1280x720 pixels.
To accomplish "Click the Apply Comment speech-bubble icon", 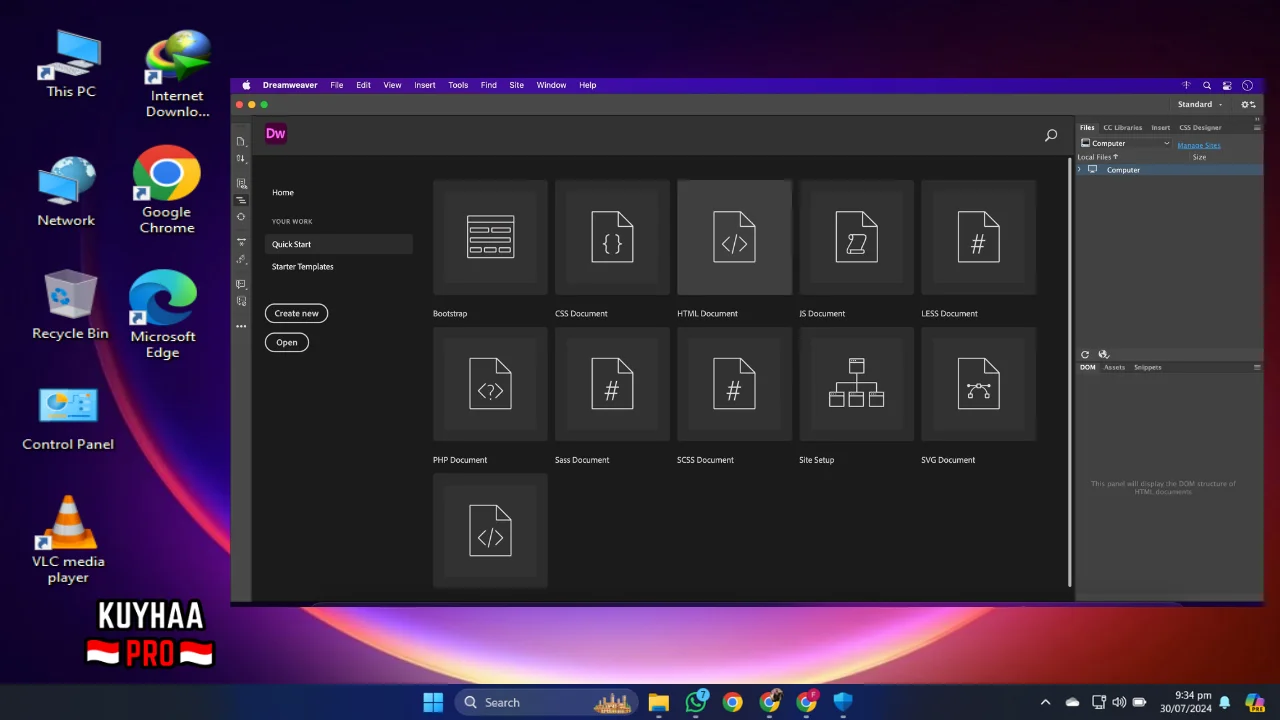I will pyautogui.click(x=241, y=284).
